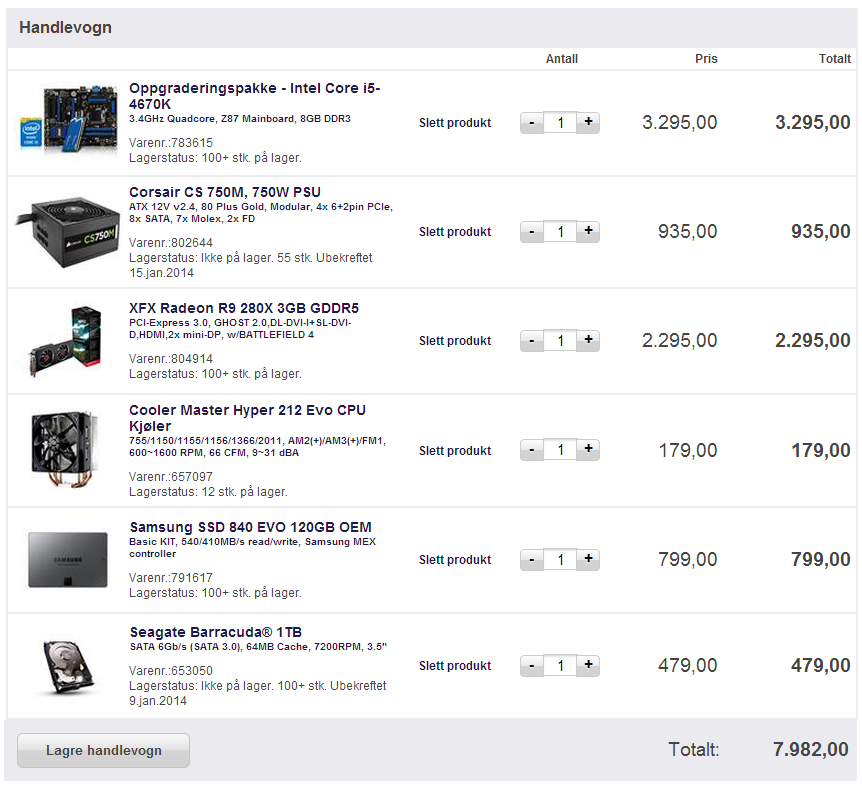Open Cooler Master Hyper 212 Evo CPU Kjøler title
This screenshot has height=786, width=862.
247,418
